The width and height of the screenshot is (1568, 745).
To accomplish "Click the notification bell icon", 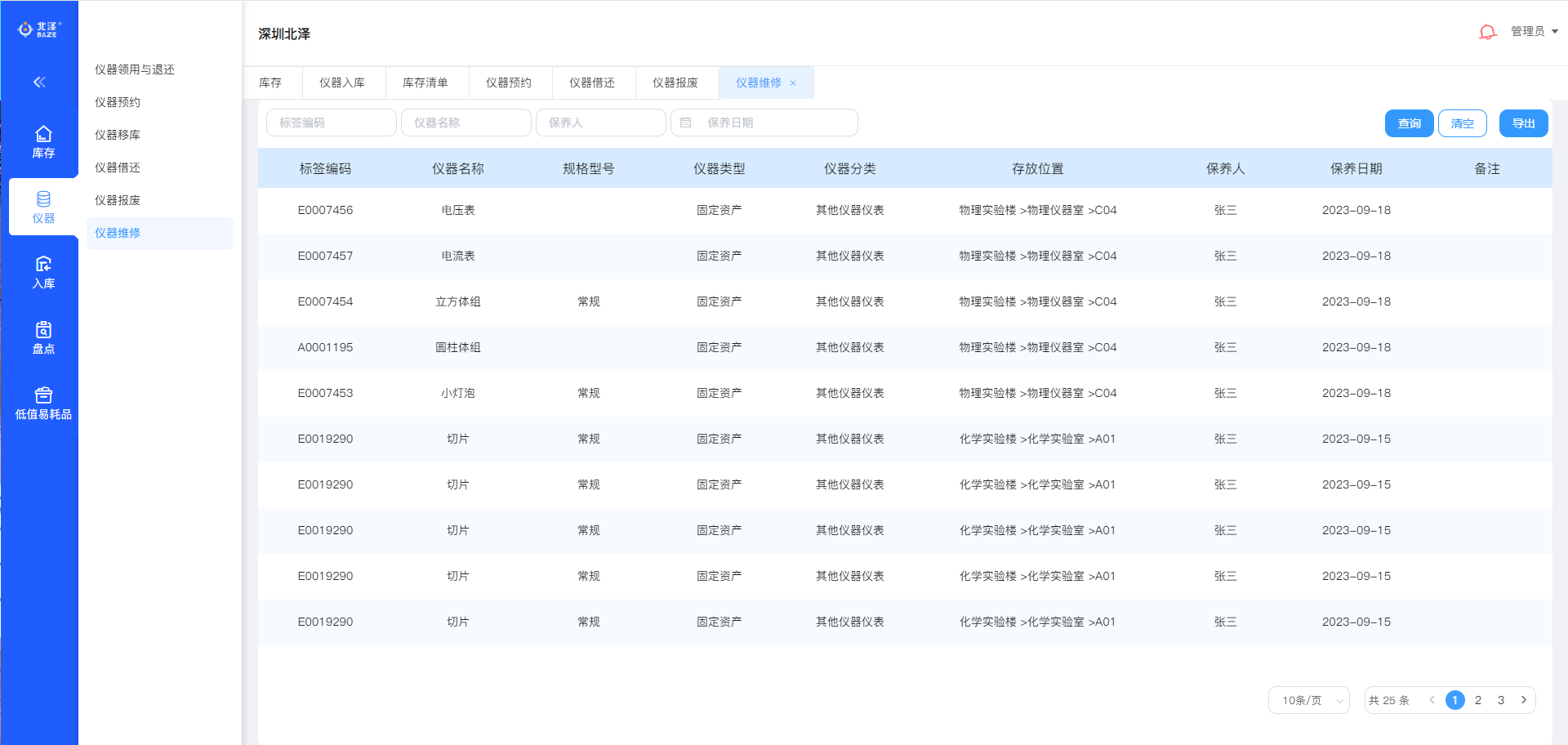I will 1487,32.
